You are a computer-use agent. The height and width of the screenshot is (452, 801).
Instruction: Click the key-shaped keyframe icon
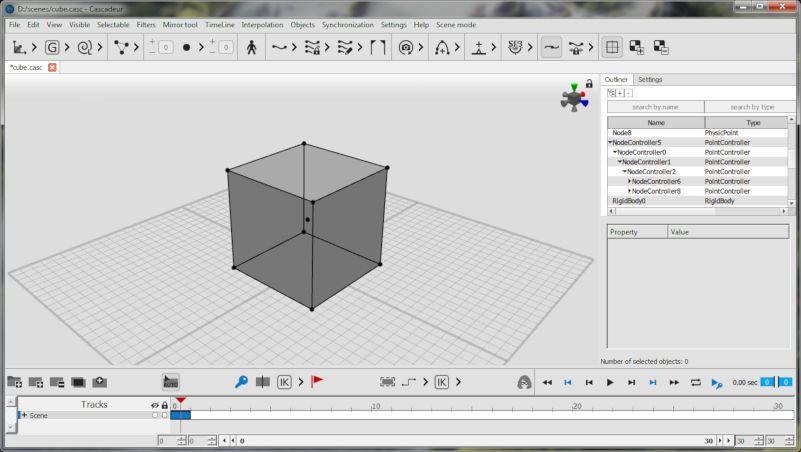pyautogui.click(x=241, y=381)
